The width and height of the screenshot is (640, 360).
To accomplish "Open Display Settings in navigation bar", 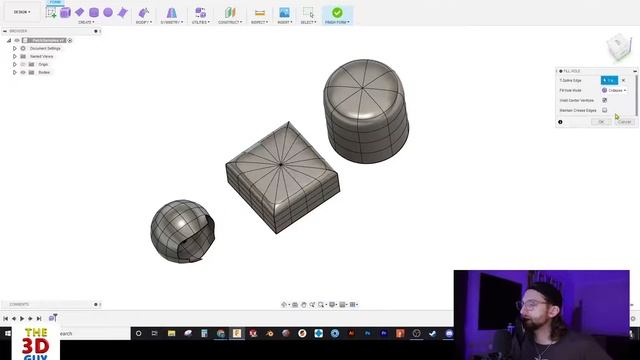I will click(x=332, y=304).
